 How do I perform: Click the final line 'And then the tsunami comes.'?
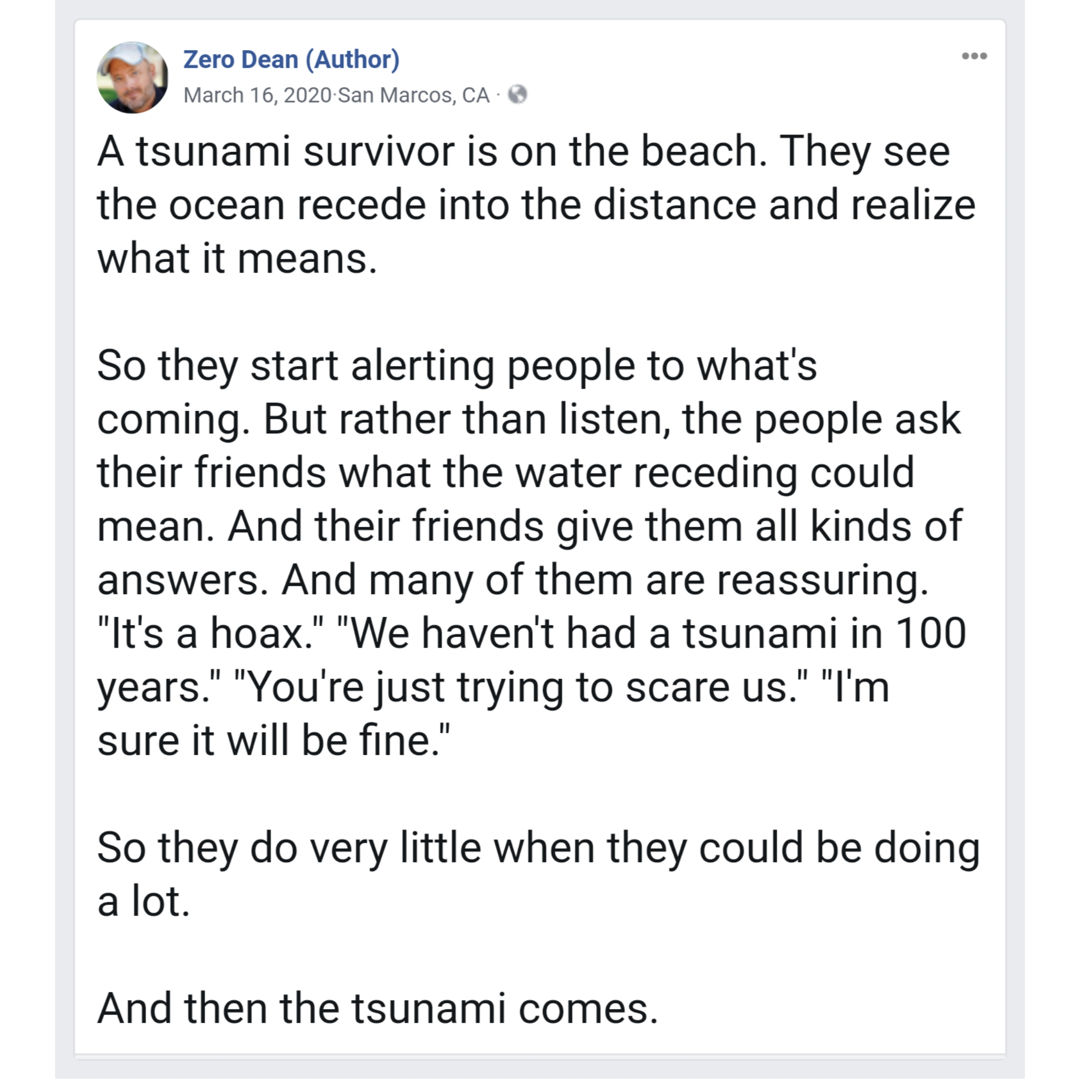tap(377, 1009)
